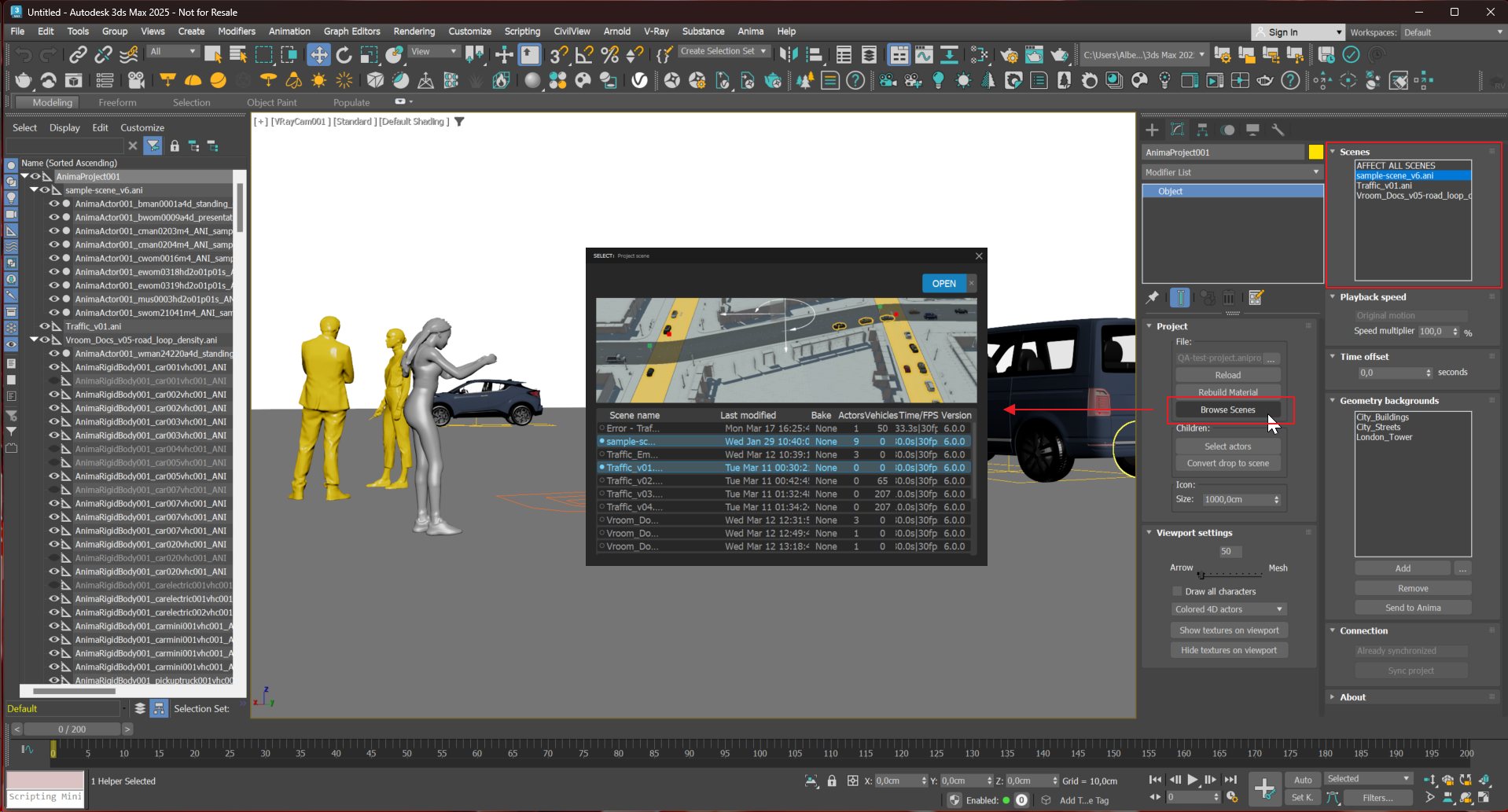Toggle visibility eye of sample-scene_v6.ani
The width and height of the screenshot is (1508, 812).
point(45,190)
